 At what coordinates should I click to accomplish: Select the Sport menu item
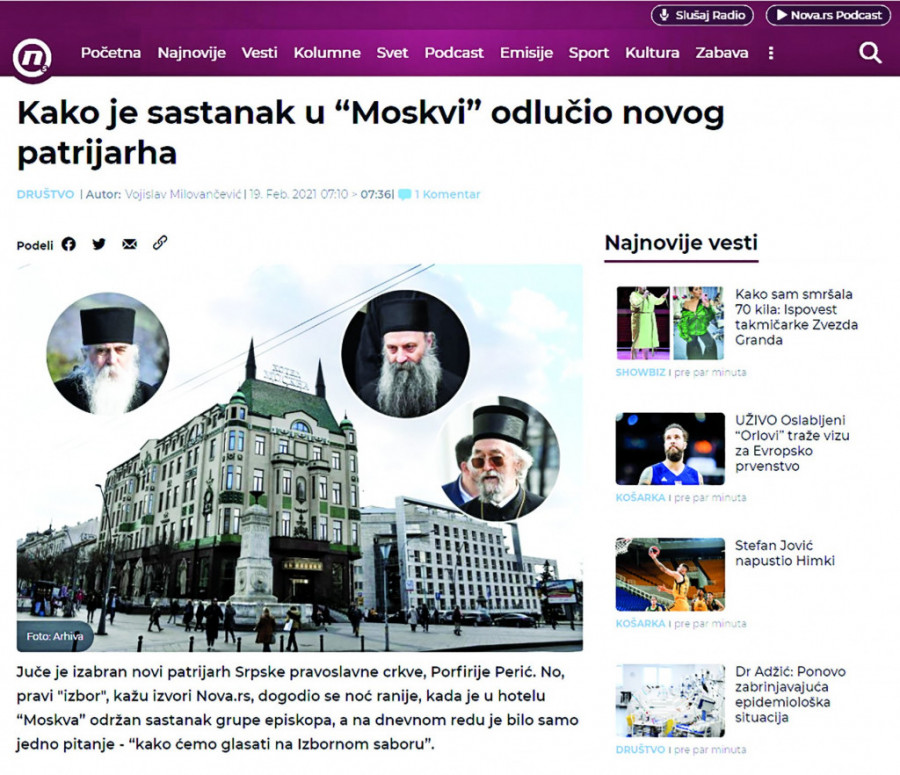(x=589, y=53)
